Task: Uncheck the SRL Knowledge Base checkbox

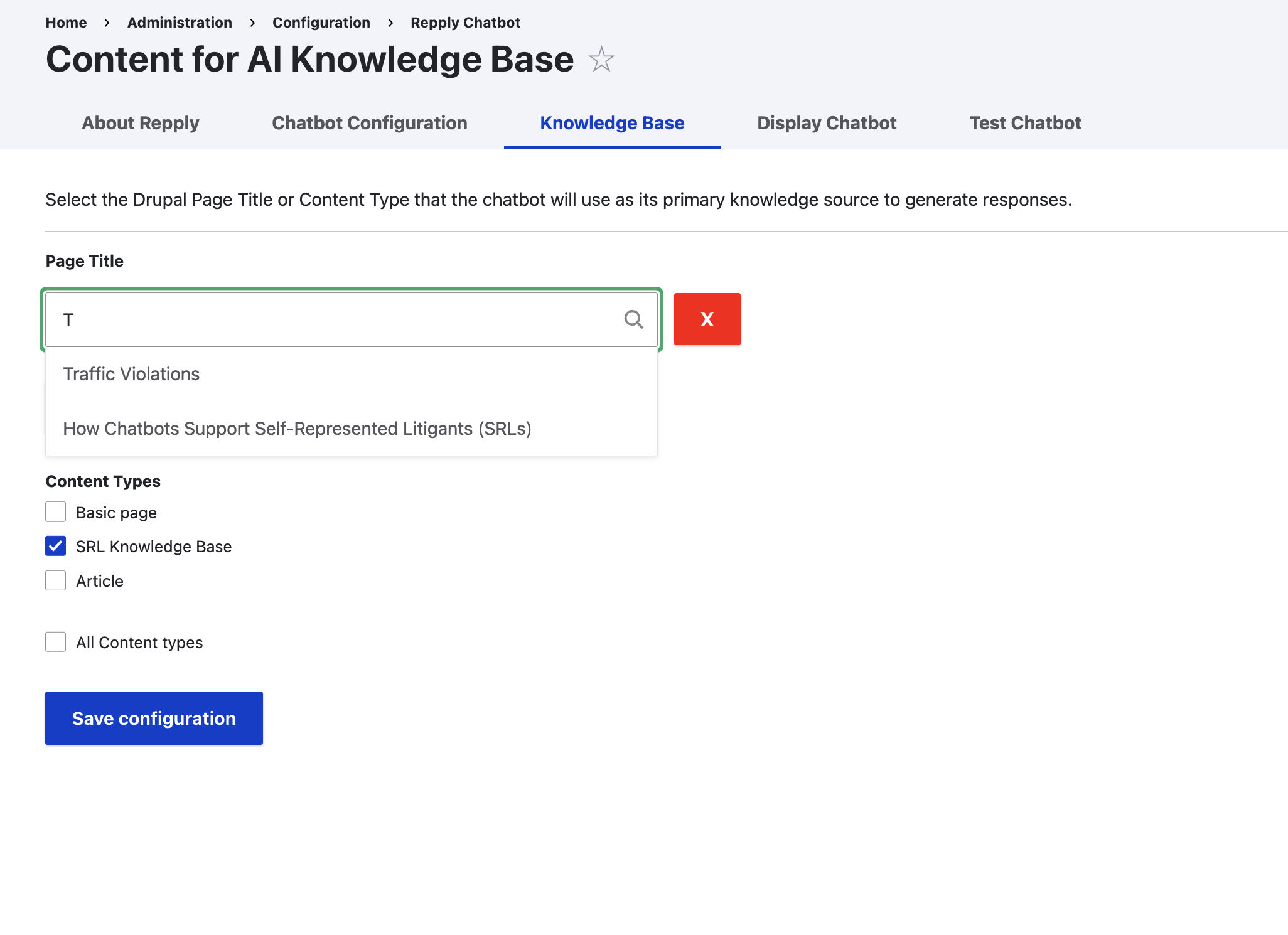Action: pyautogui.click(x=56, y=546)
